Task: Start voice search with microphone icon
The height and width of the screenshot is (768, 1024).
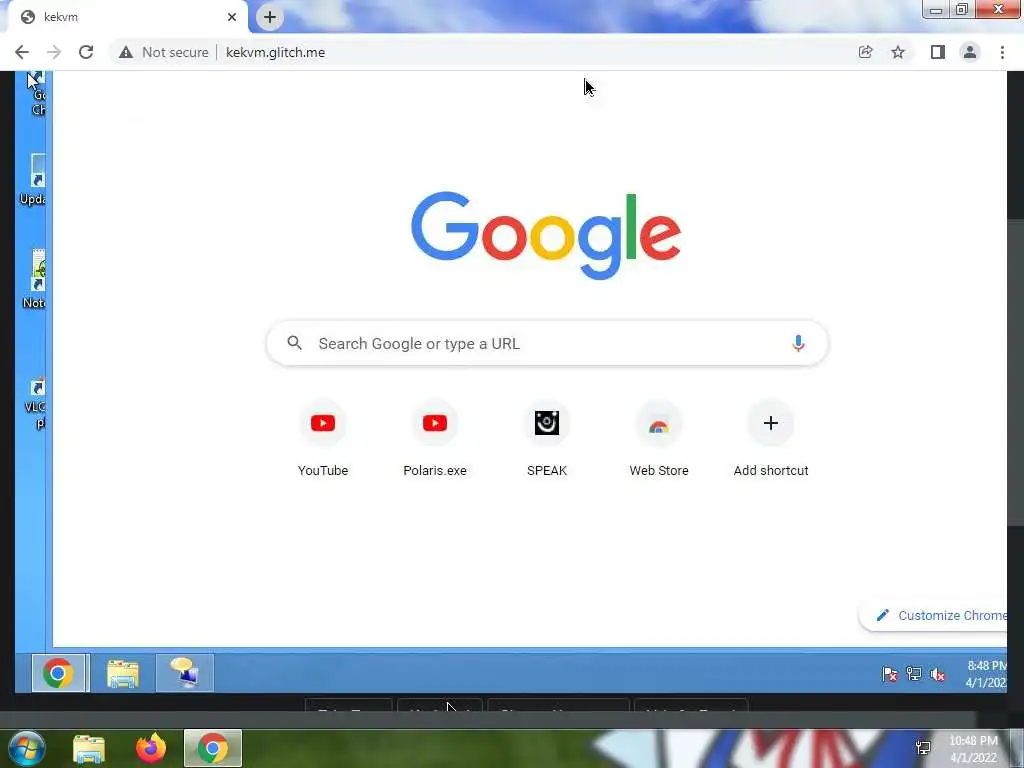Action: coord(797,344)
